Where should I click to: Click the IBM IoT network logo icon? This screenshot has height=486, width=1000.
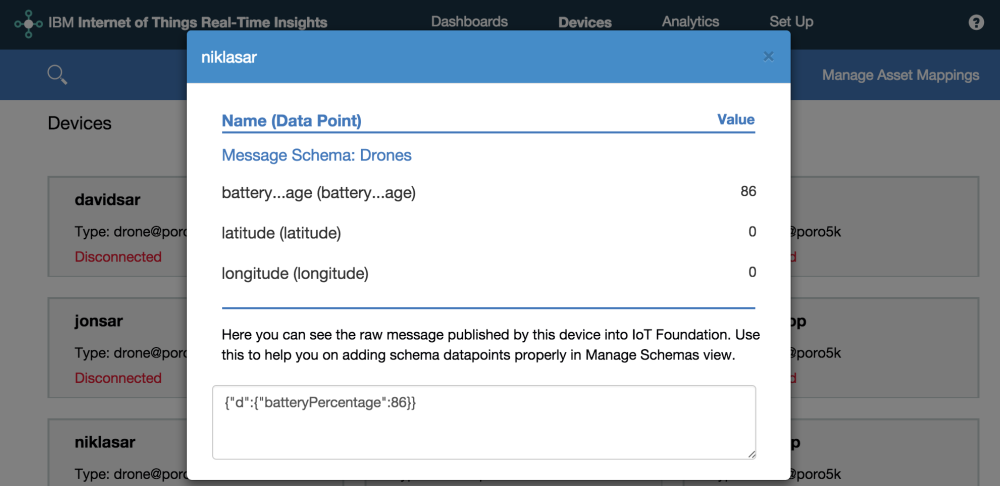[29, 22]
